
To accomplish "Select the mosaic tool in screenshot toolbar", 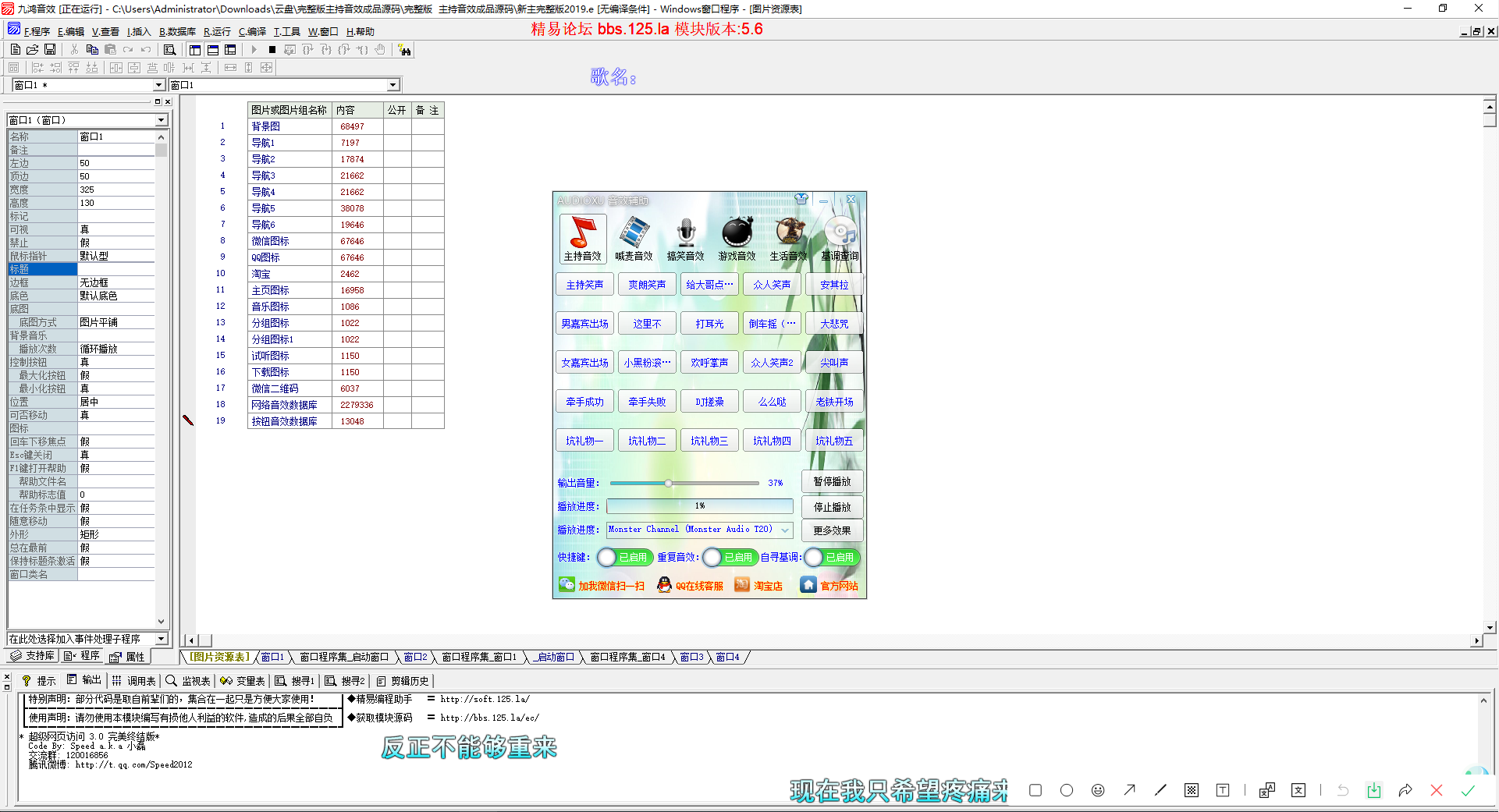I will [x=1191, y=790].
